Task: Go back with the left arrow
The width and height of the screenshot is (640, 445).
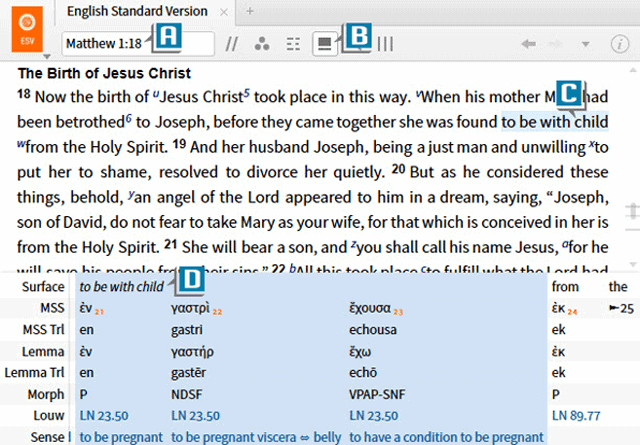Action: pos(529,44)
